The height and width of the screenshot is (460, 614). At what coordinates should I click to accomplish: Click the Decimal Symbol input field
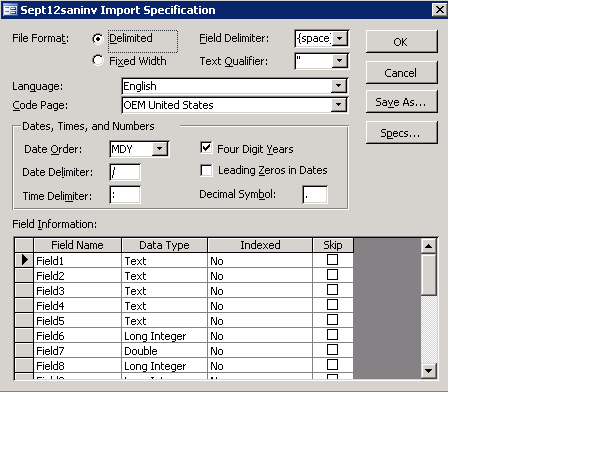[x=314, y=194]
